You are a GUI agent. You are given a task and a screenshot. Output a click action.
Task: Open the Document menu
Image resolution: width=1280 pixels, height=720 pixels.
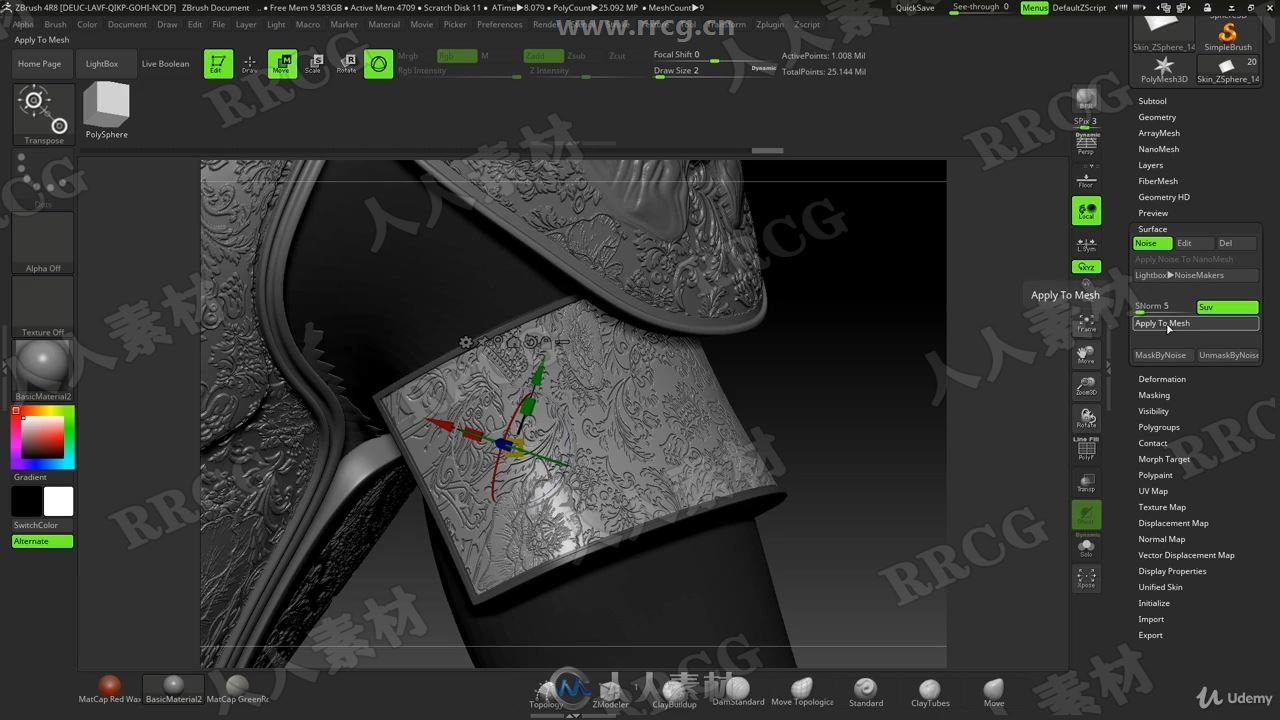click(127, 24)
